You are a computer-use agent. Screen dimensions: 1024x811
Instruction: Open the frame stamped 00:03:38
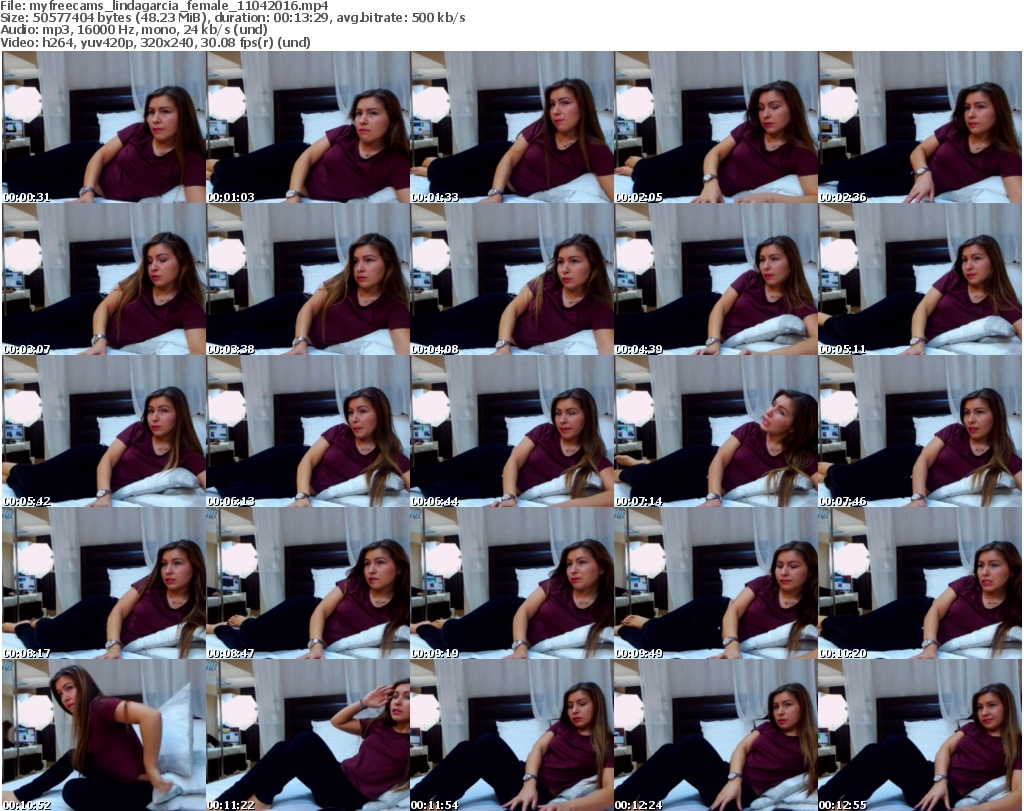tap(308, 279)
